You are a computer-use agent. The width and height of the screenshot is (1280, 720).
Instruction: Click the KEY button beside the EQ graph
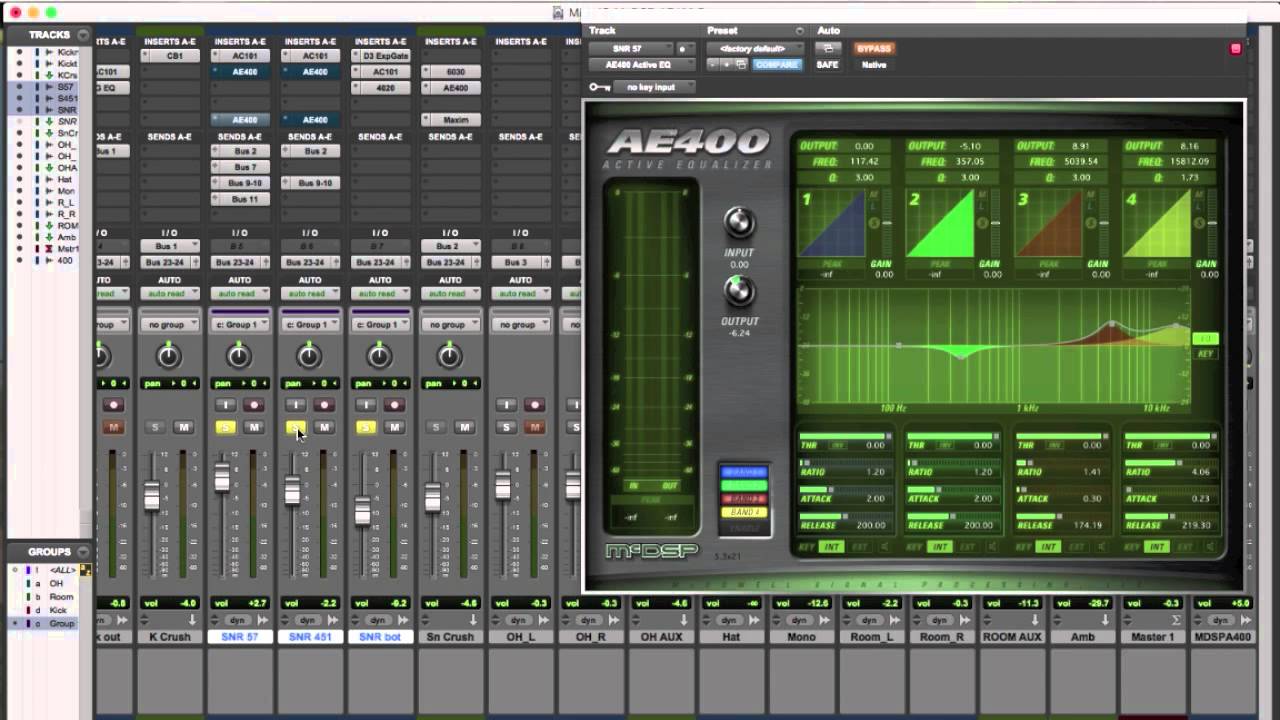coord(1206,354)
